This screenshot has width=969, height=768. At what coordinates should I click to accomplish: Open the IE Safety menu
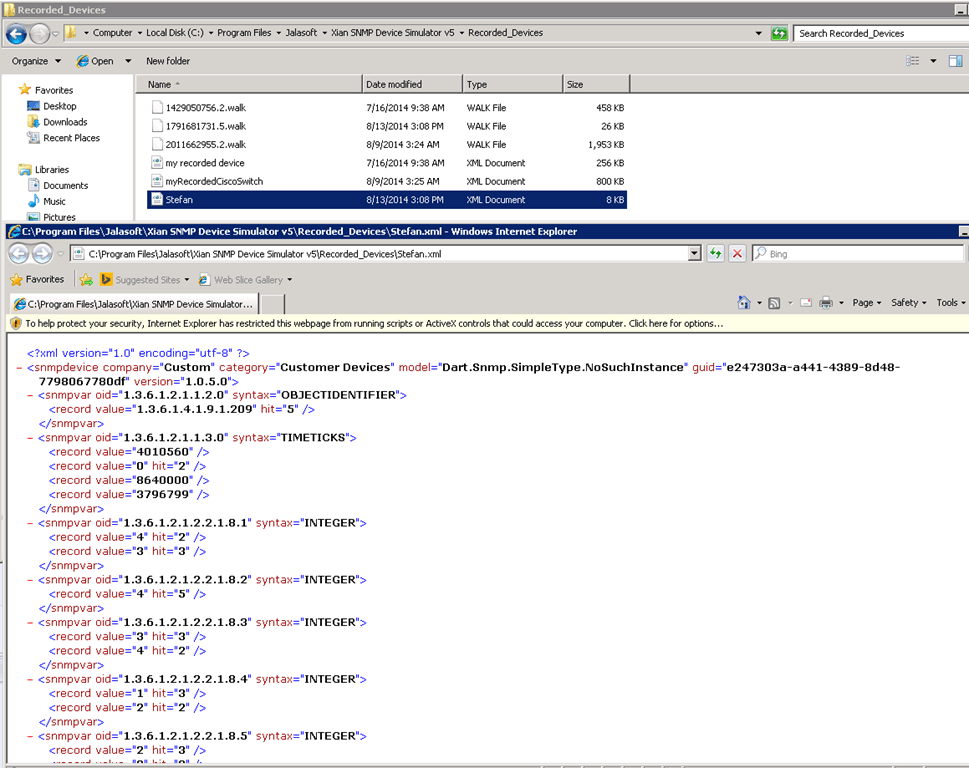tap(908, 303)
